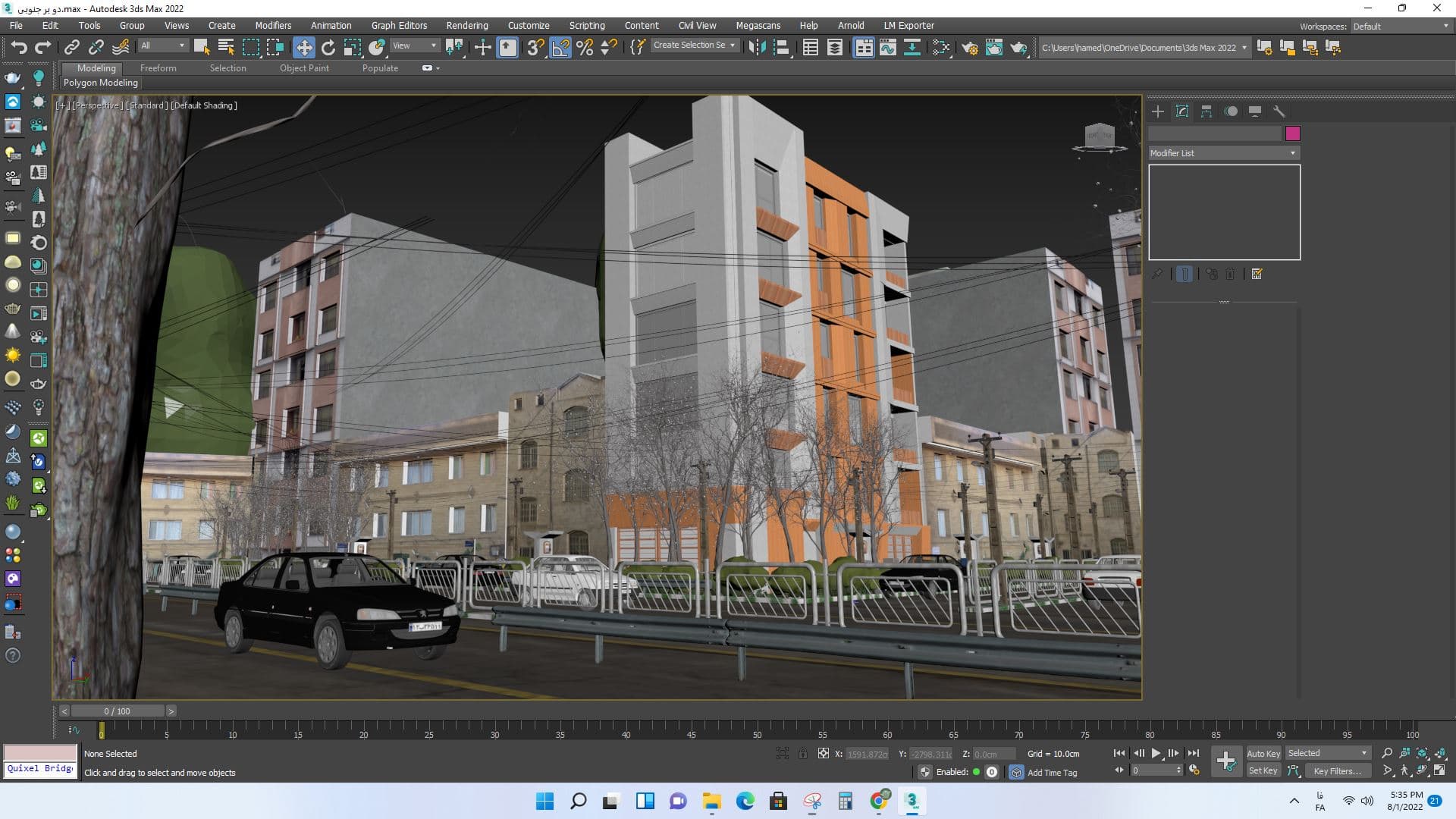
Task: Open the Motion panel tab icon
Action: (1231, 111)
